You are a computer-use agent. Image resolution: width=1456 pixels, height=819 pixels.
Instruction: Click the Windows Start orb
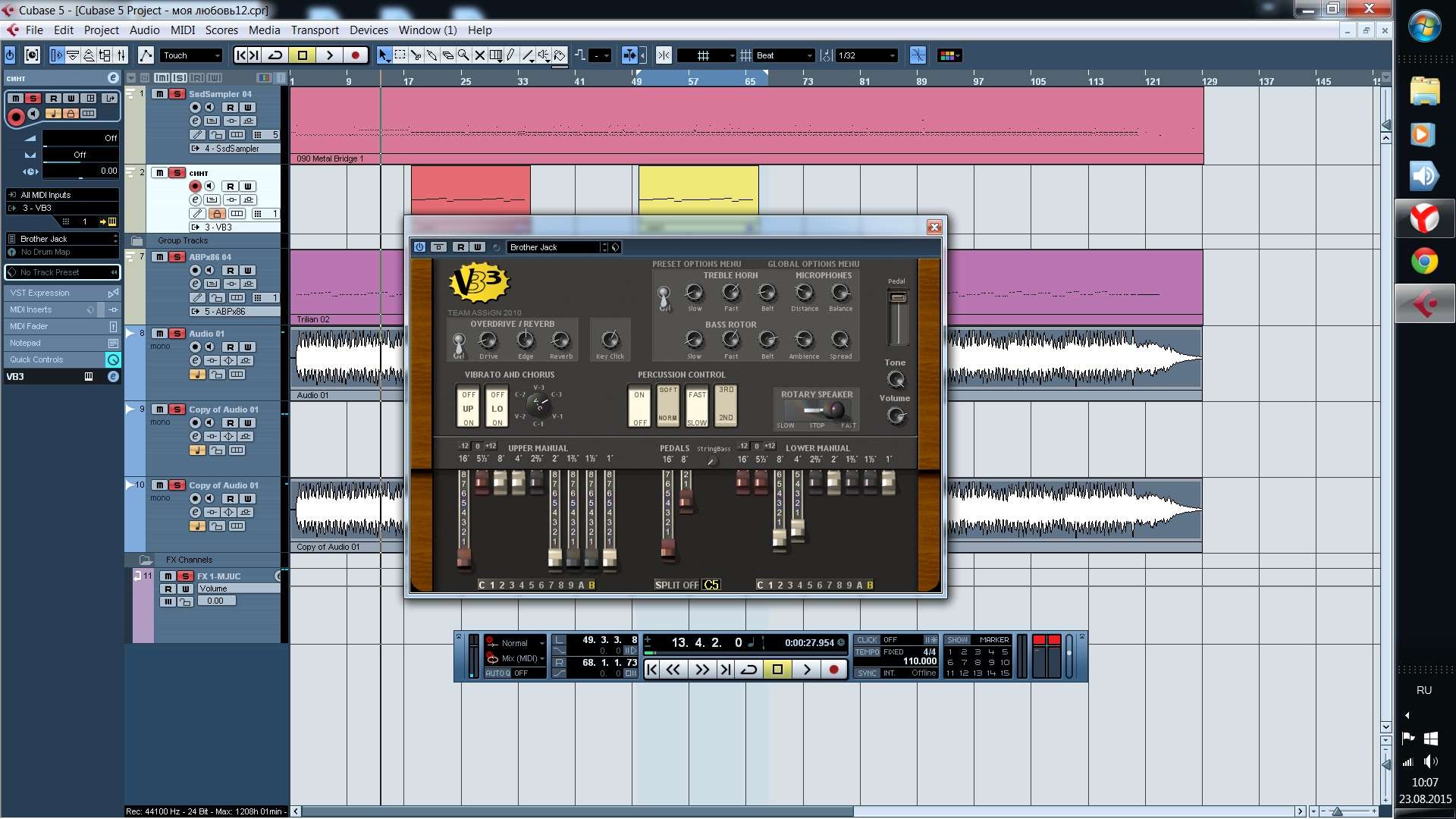coord(1424,27)
